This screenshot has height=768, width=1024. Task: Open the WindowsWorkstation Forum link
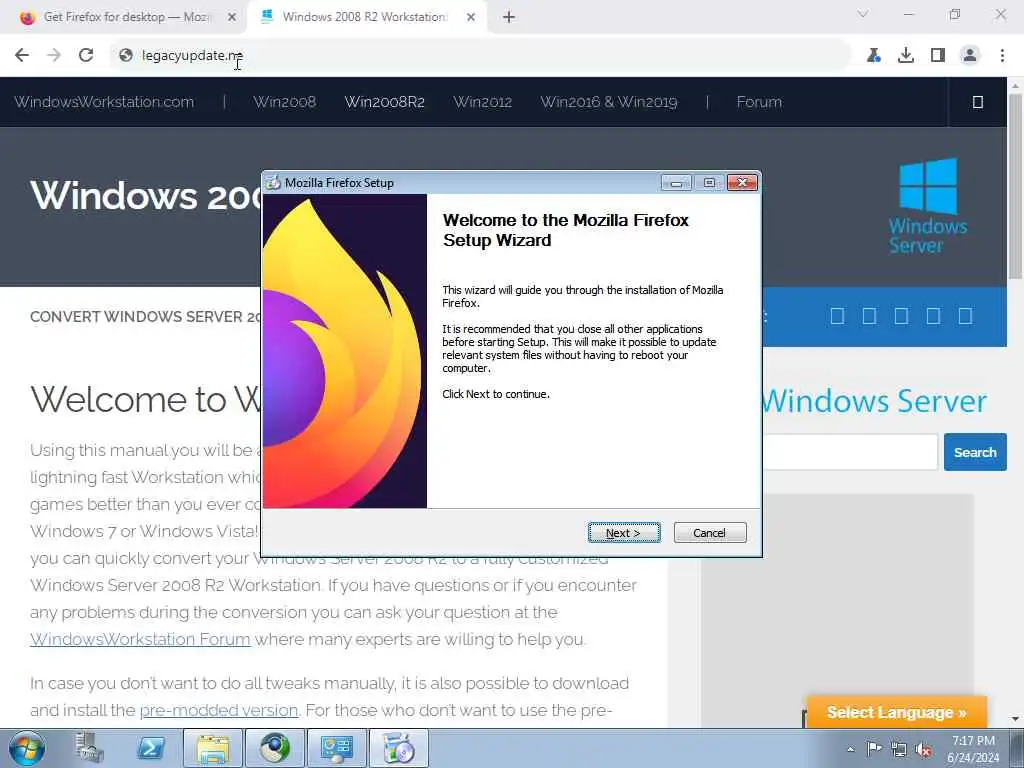(140, 639)
